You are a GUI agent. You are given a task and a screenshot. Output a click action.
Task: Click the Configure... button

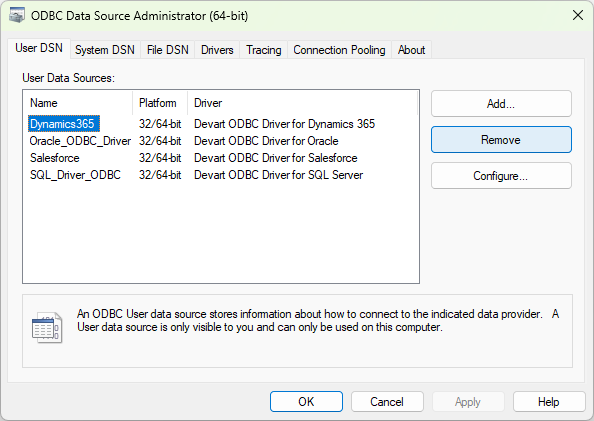[501, 176]
